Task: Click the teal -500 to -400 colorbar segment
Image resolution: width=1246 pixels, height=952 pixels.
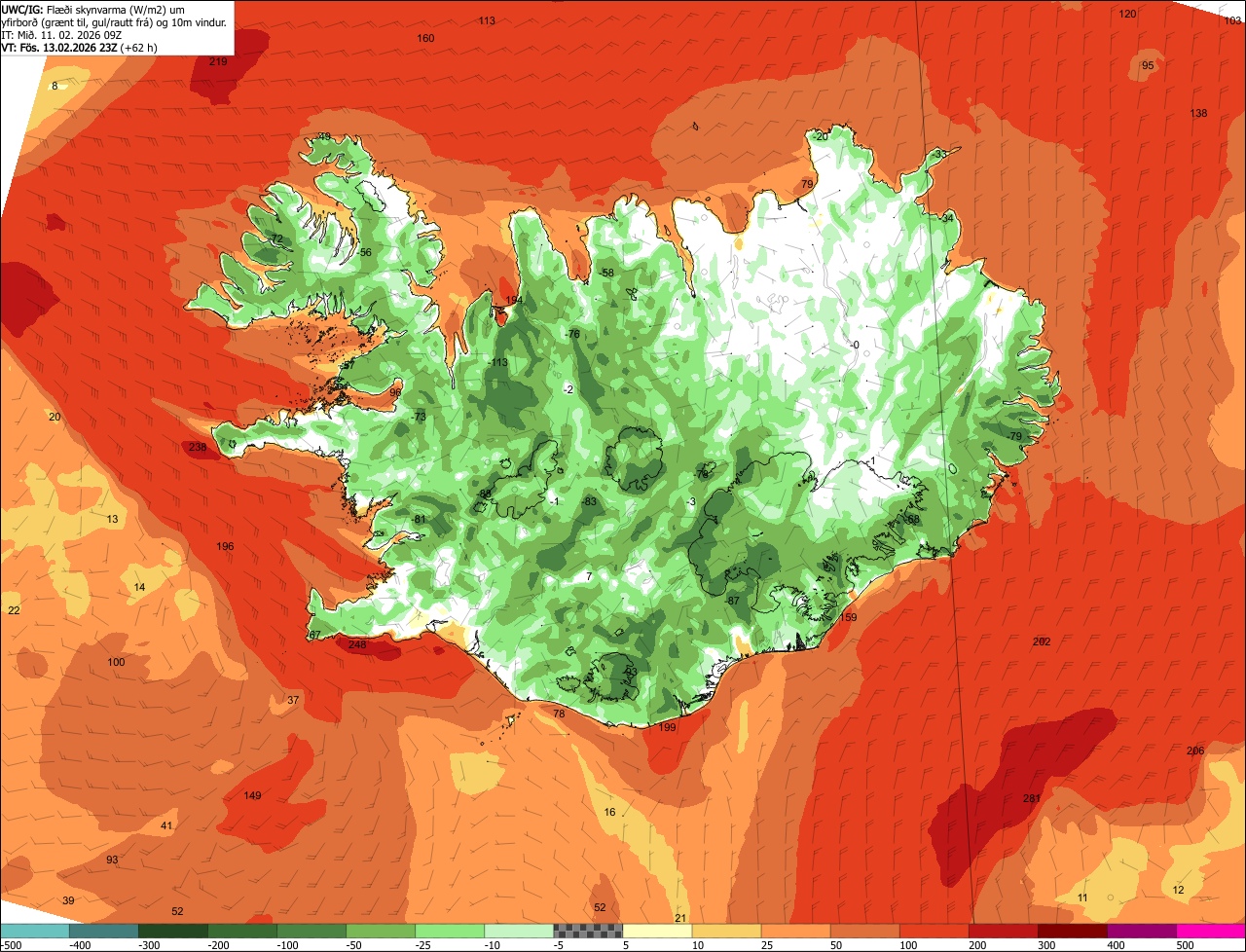Action: pos(35,931)
